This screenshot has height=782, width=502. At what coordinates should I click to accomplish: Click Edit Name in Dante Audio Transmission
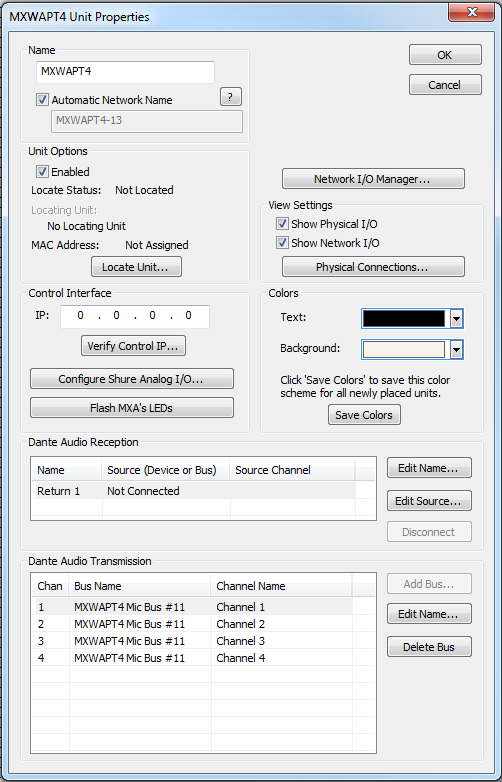pos(429,614)
